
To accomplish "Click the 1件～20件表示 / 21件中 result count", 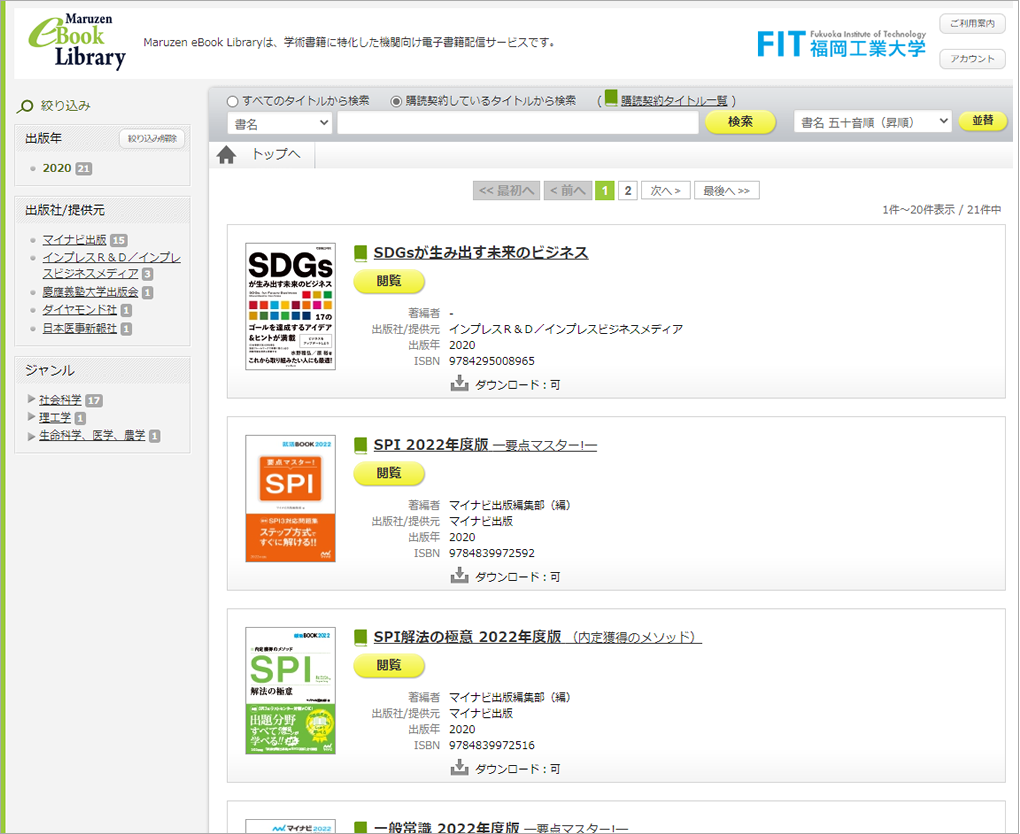I will [x=941, y=209].
